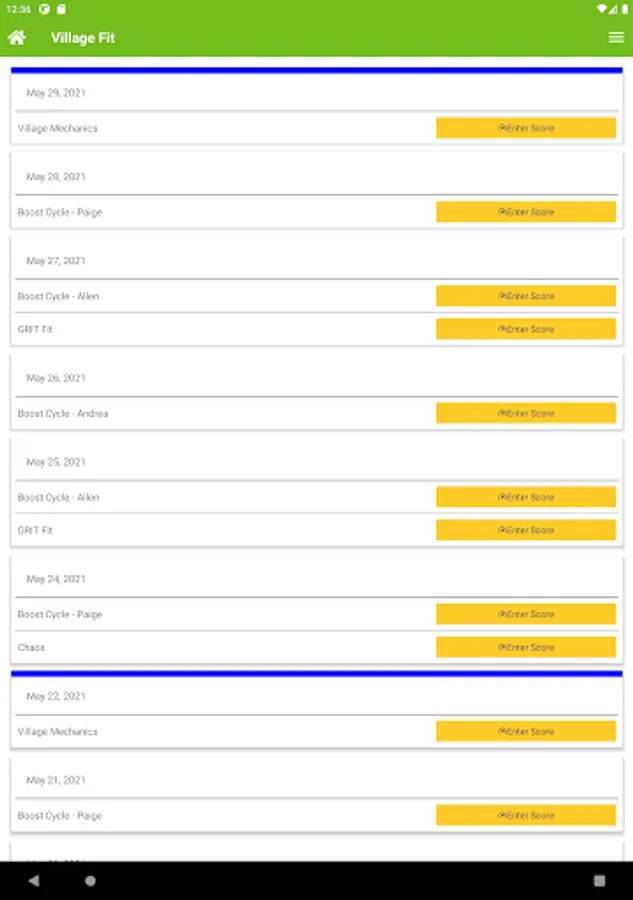Enter score for May 24 Boost Cycle - Paige

[x=525, y=614]
